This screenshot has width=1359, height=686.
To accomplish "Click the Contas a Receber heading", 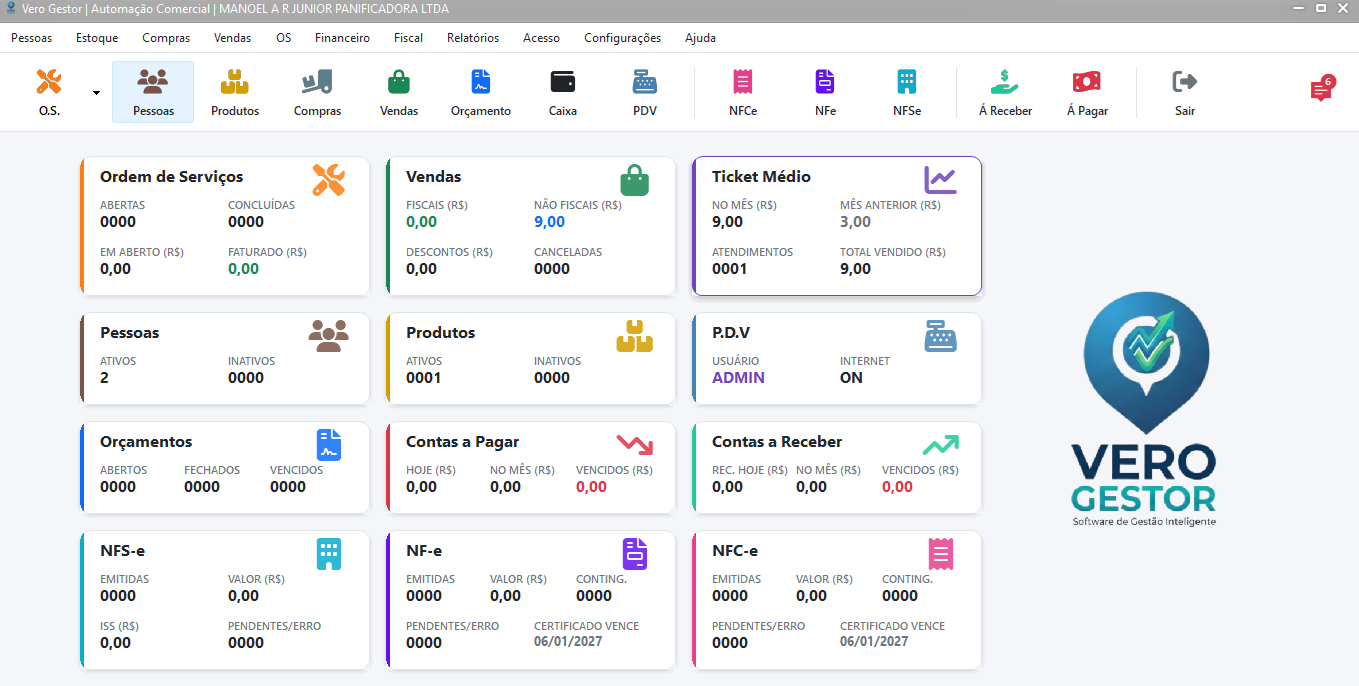I will [777, 441].
